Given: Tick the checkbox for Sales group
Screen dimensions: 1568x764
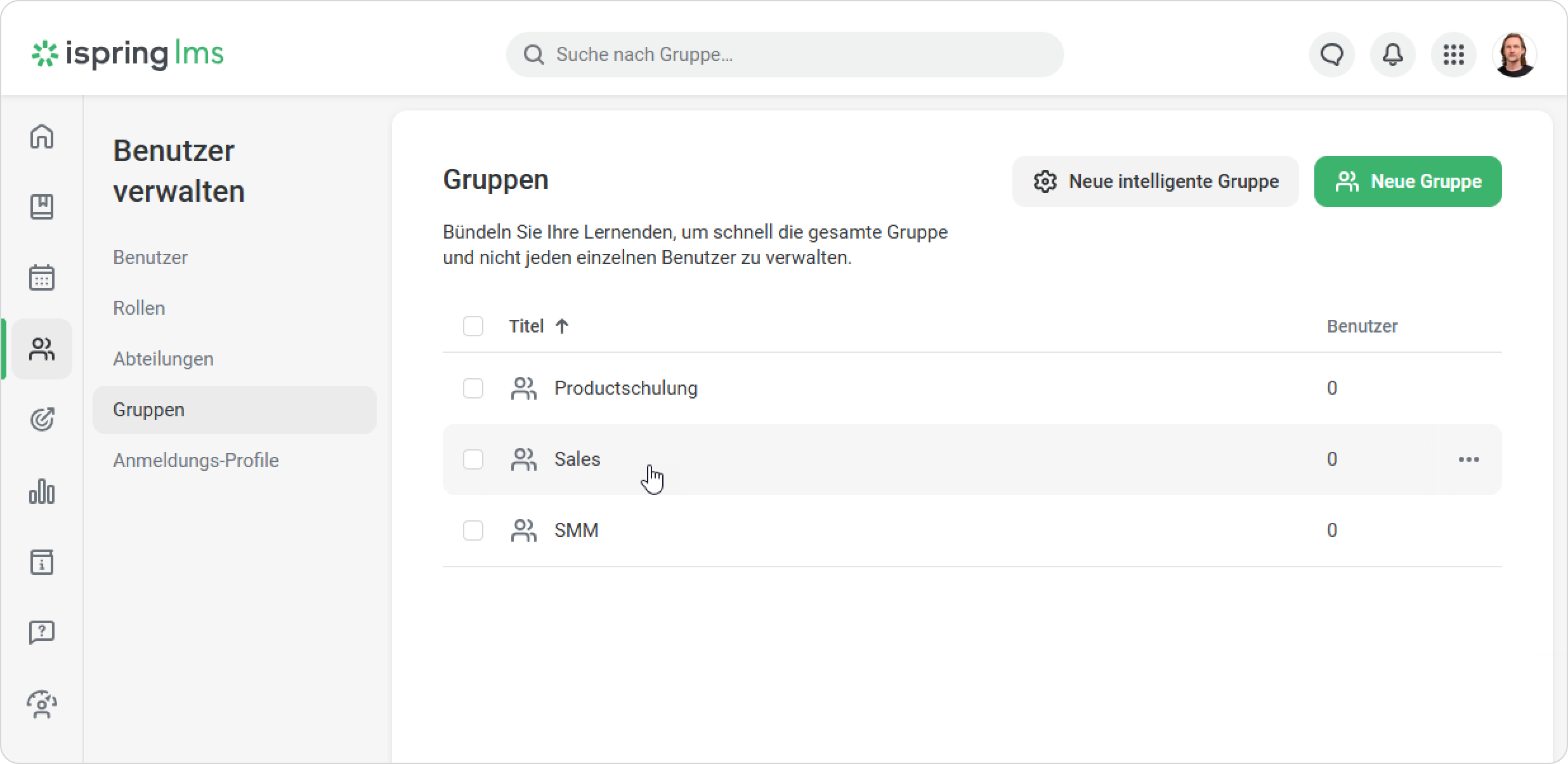Looking at the screenshot, I should tap(473, 459).
